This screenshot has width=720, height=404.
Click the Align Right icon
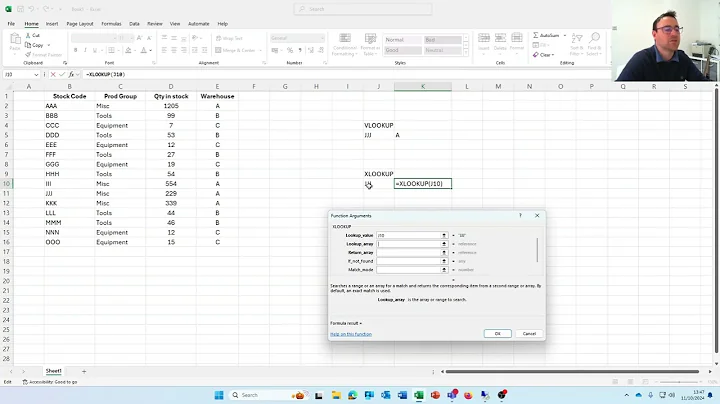coord(184,50)
